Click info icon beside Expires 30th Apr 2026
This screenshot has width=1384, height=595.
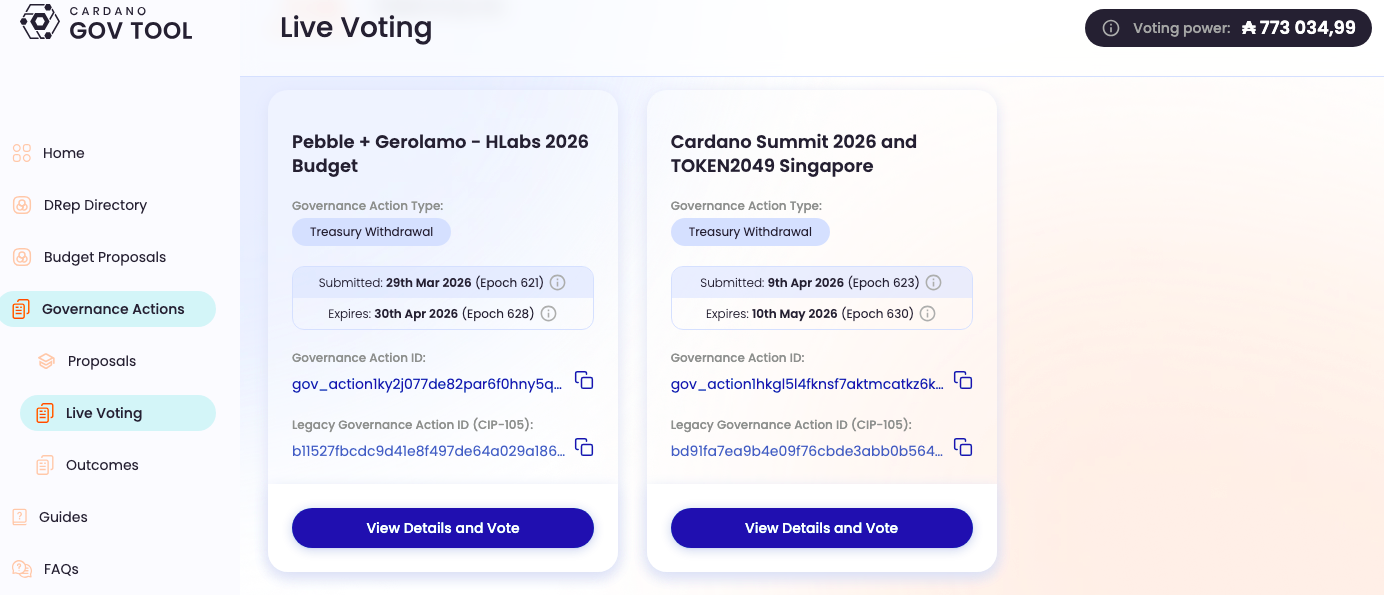point(548,314)
